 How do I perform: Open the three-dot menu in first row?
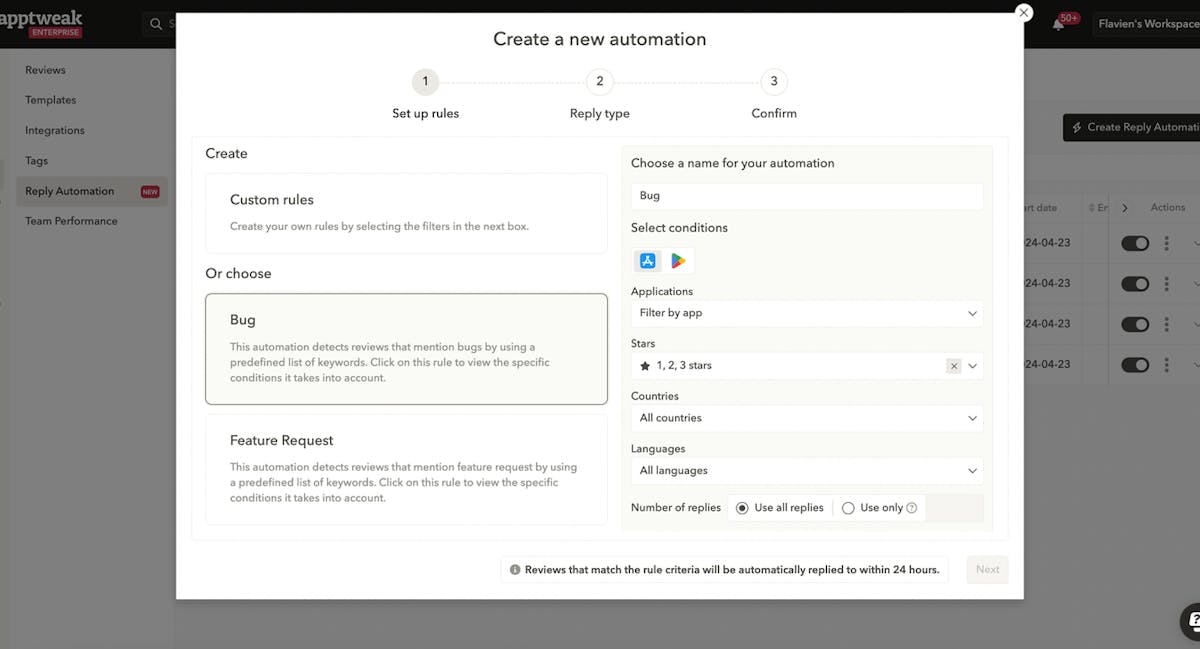1166,244
